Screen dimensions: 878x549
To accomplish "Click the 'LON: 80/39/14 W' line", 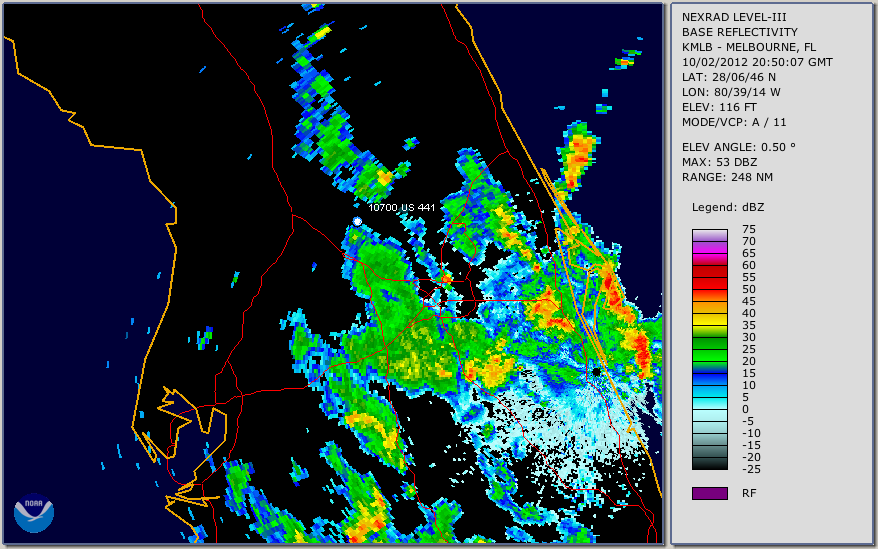I will tap(731, 92).
